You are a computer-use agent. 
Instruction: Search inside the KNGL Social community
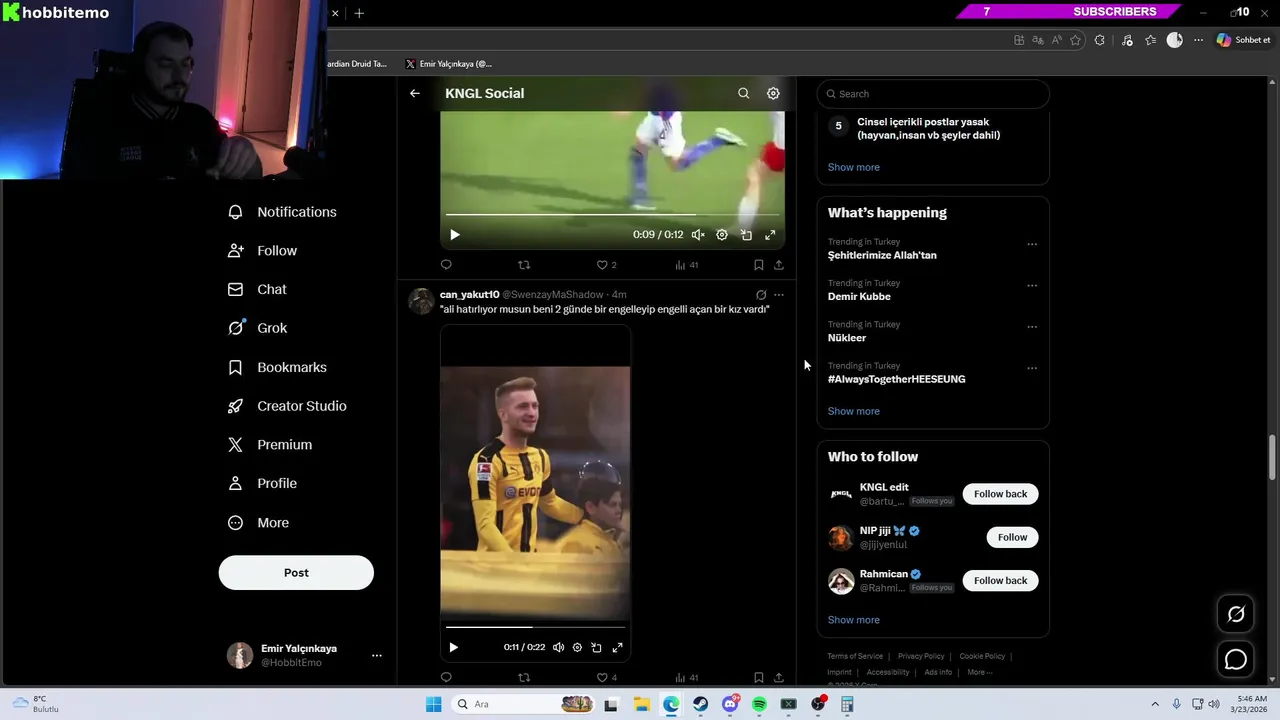(743, 93)
